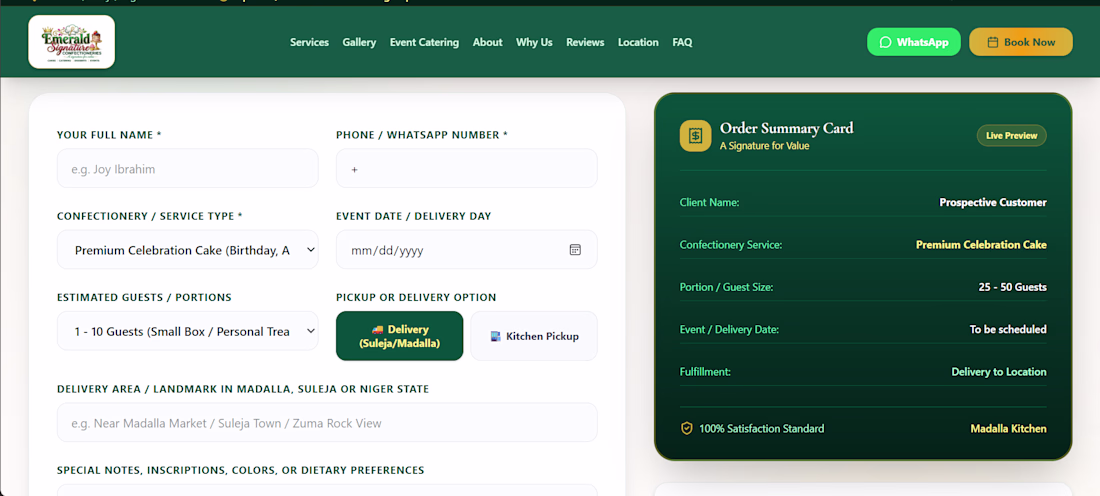The width and height of the screenshot is (1100, 496).
Task: Click the To be scheduled value
Action: point(1008,329)
